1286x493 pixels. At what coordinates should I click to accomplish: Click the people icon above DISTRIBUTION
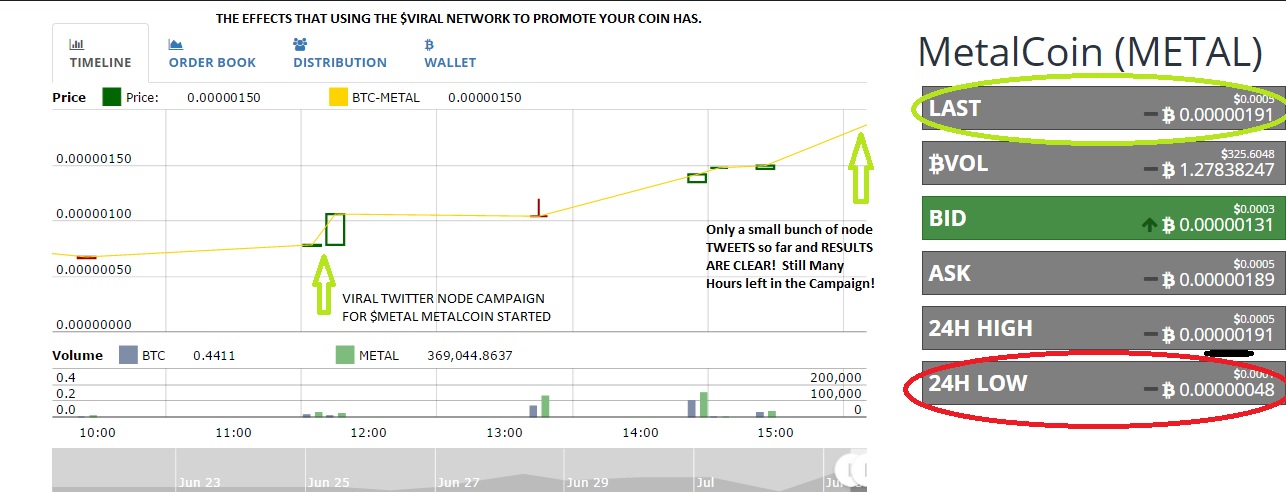point(301,45)
